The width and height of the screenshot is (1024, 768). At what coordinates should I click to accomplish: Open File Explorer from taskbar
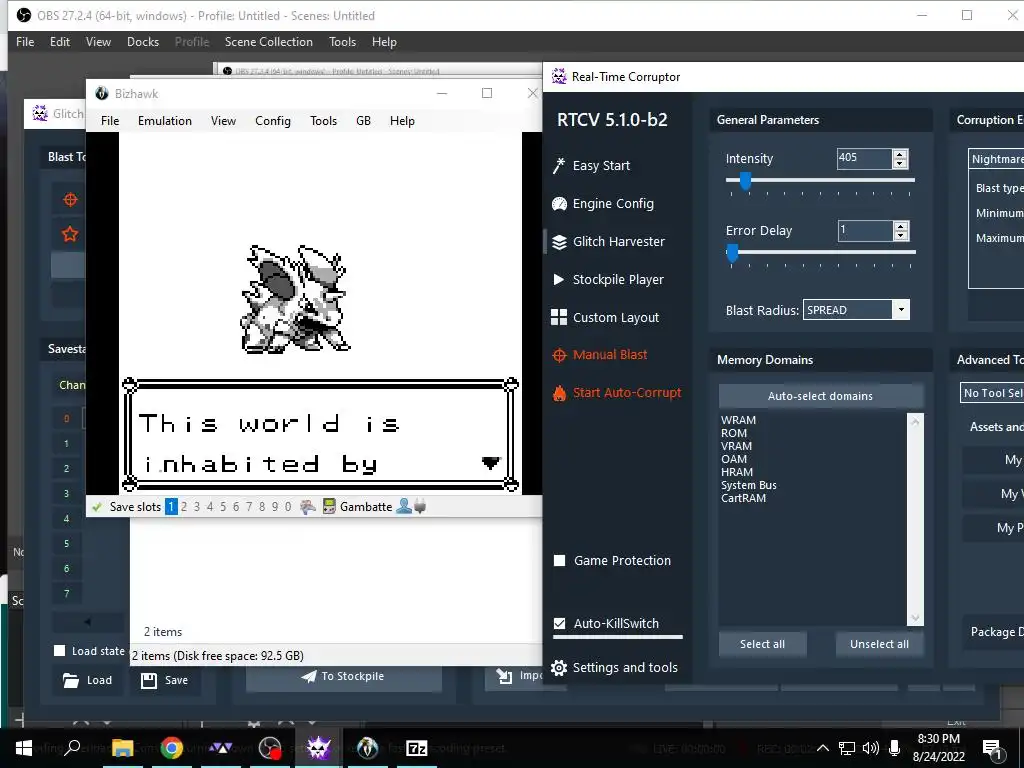(x=122, y=748)
